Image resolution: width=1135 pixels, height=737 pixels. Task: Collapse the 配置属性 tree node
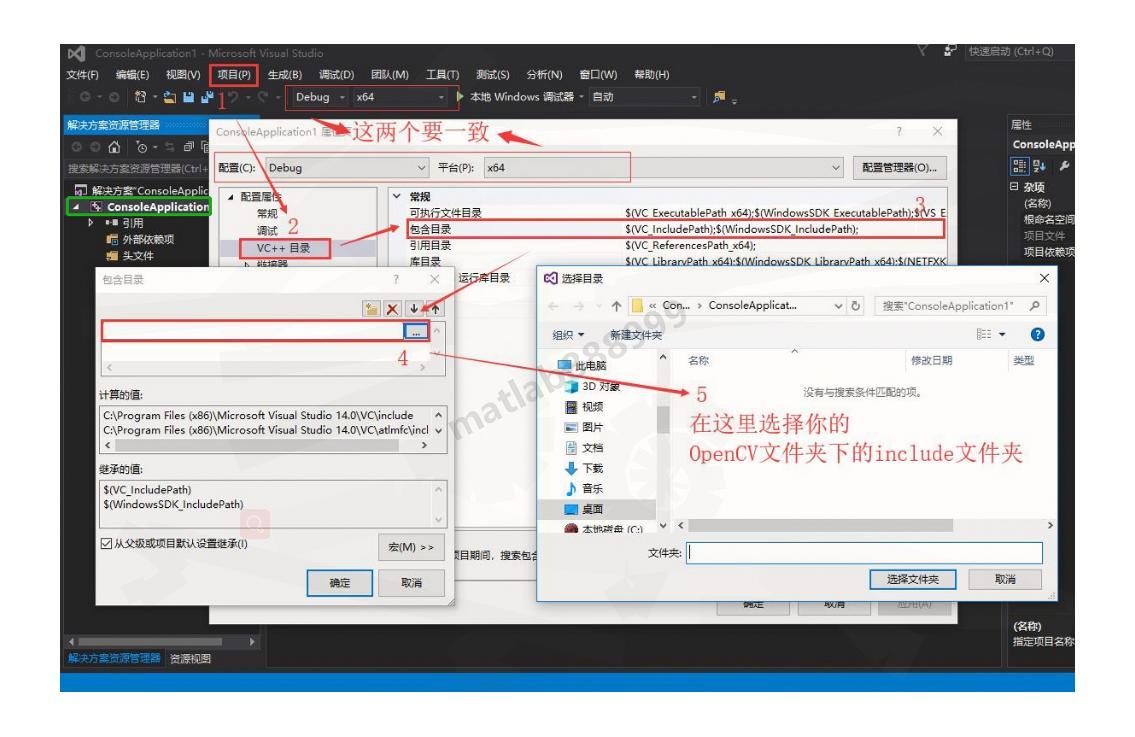point(231,197)
